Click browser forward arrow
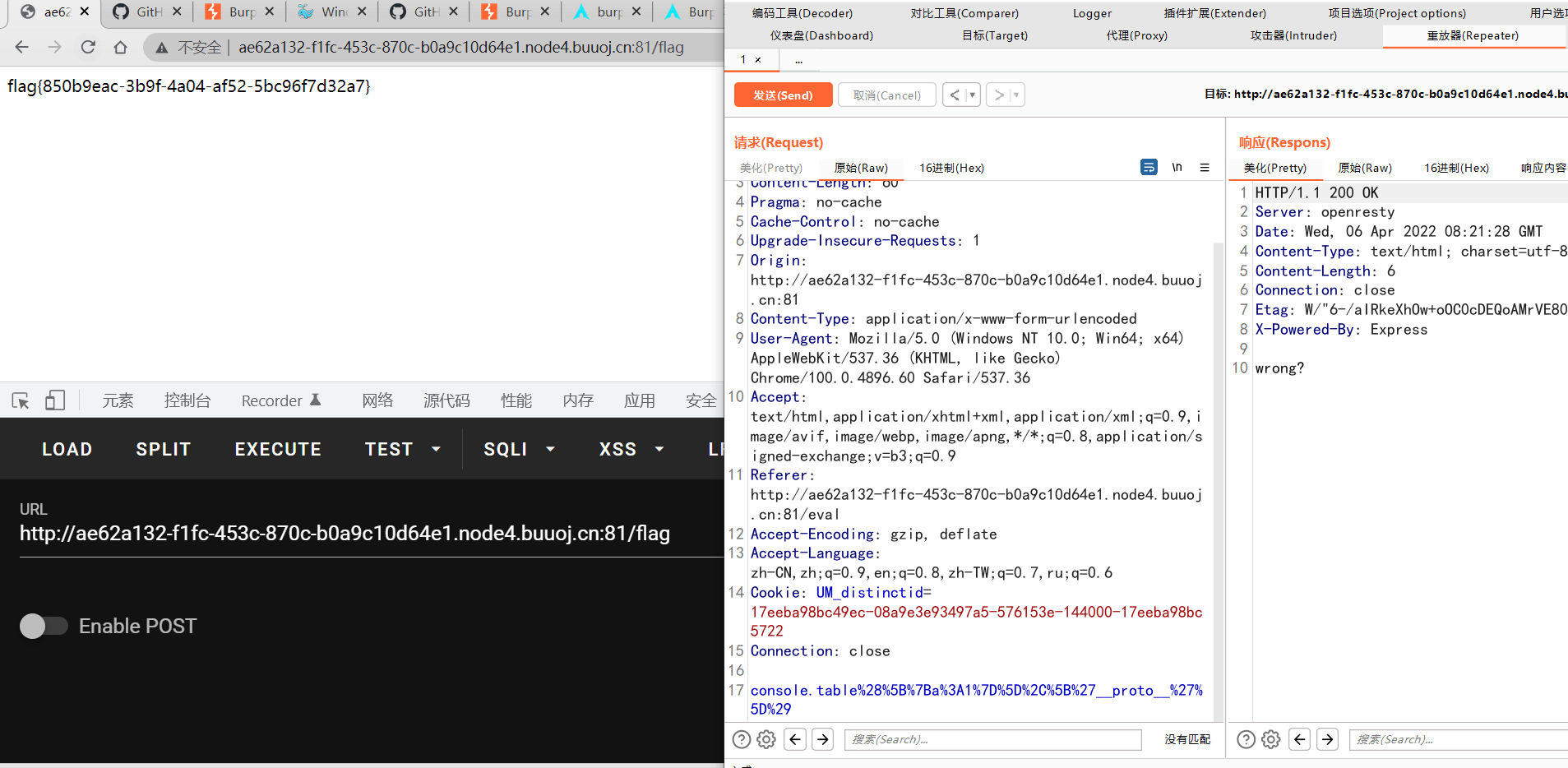The height and width of the screenshot is (768, 1568). [55, 47]
